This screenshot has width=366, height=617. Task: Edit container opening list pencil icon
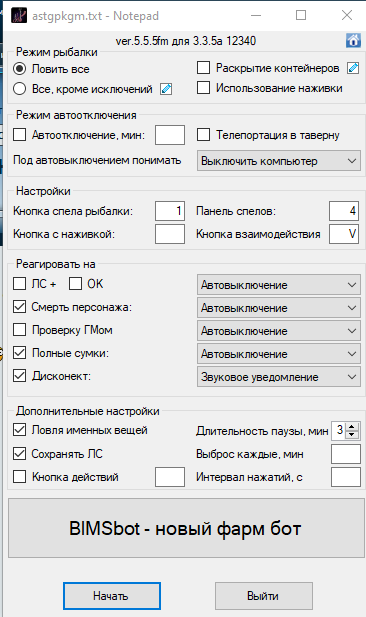click(x=353, y=68)
